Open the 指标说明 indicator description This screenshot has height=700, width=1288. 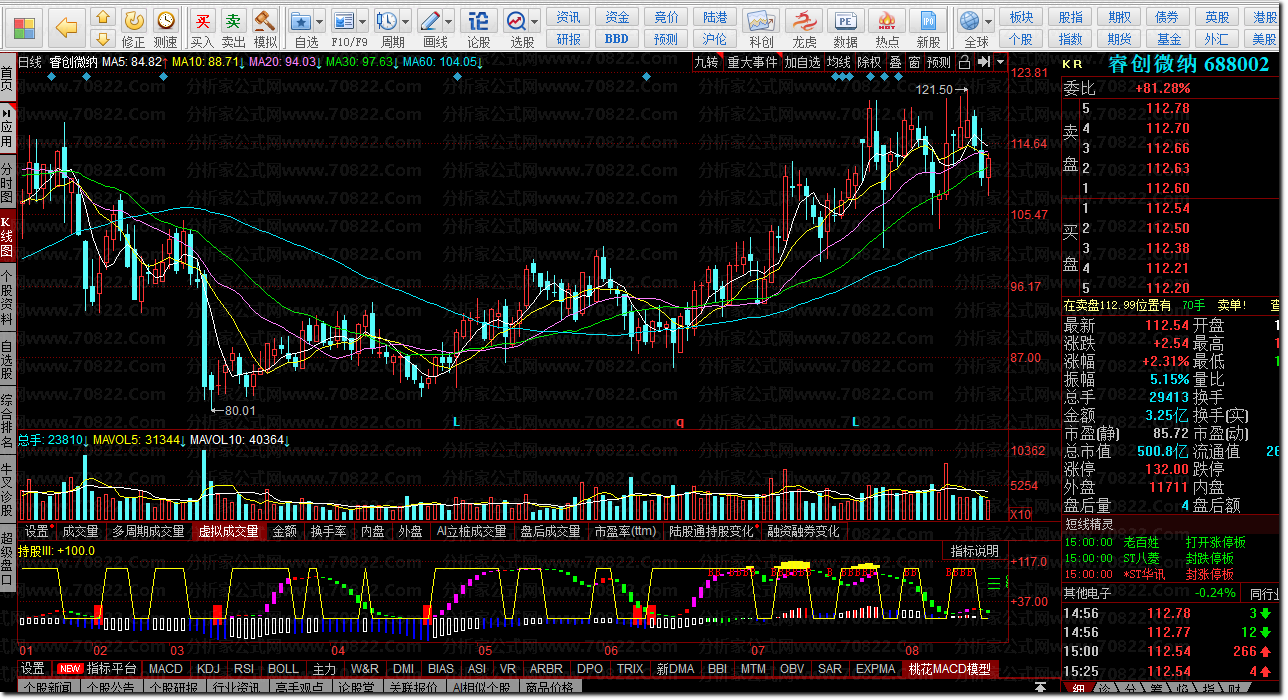click(974, 551)
